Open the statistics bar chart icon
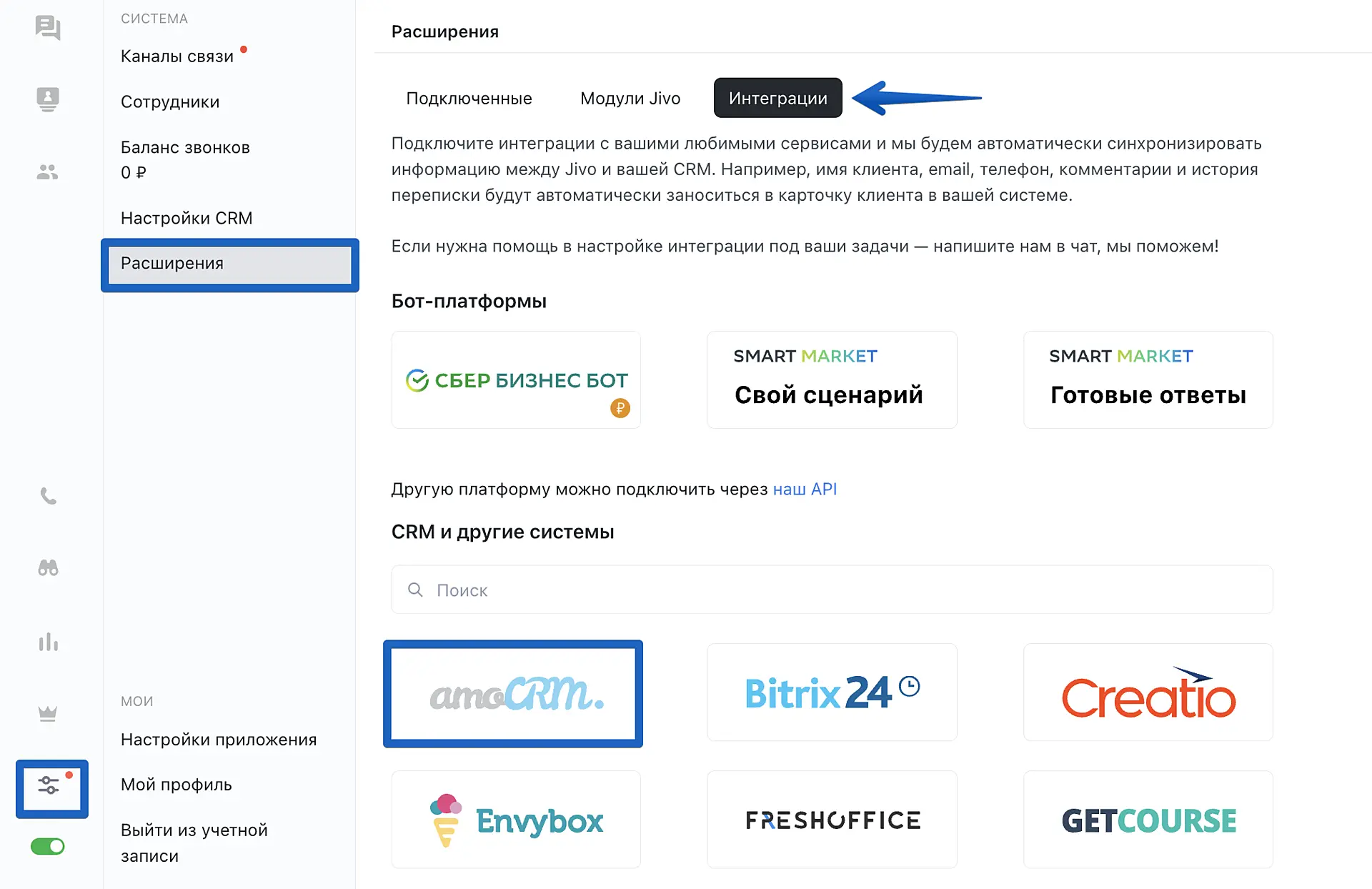This screenshot has height=889, width=1372. (48, 642)
